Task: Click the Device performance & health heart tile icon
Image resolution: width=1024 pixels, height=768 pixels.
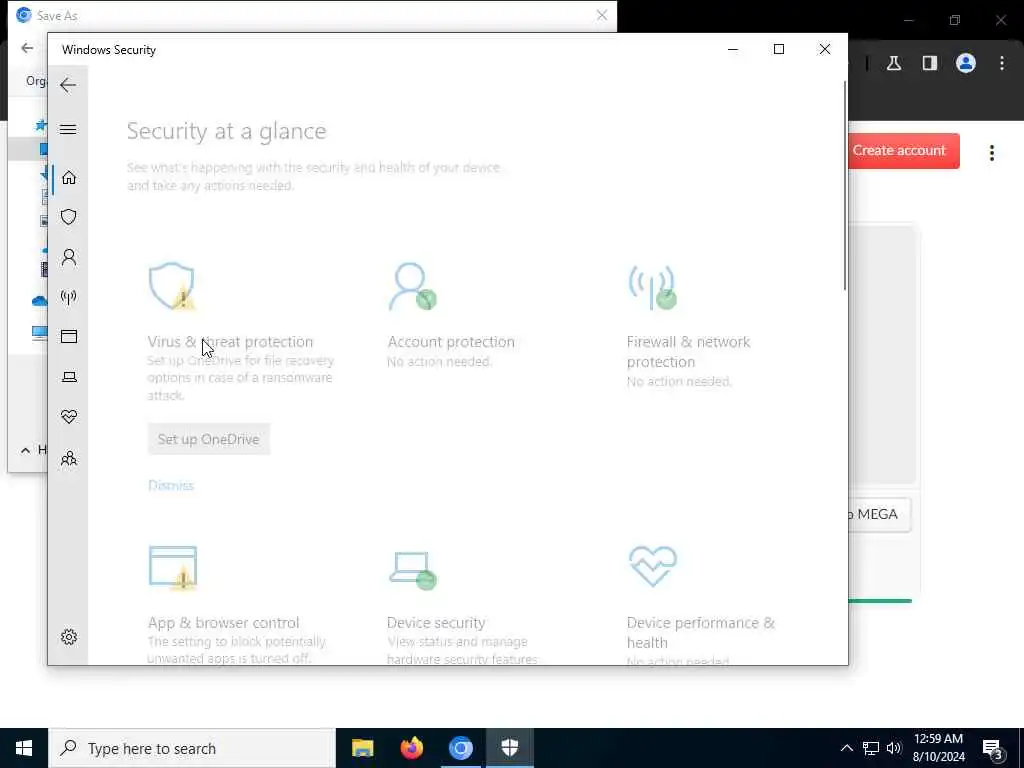Action: coord(652,566)
